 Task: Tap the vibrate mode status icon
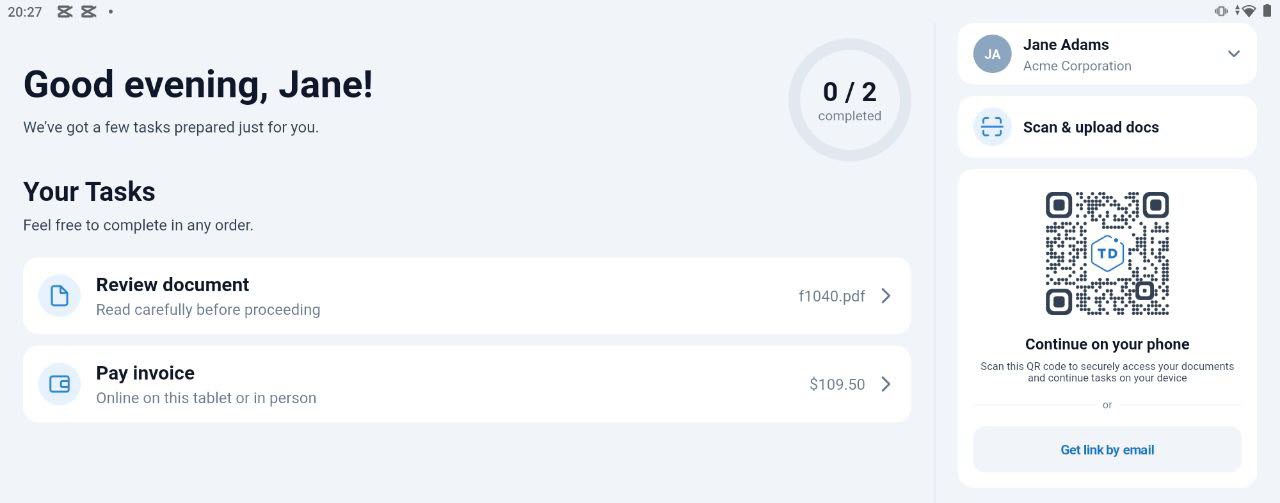[1221, 11]
